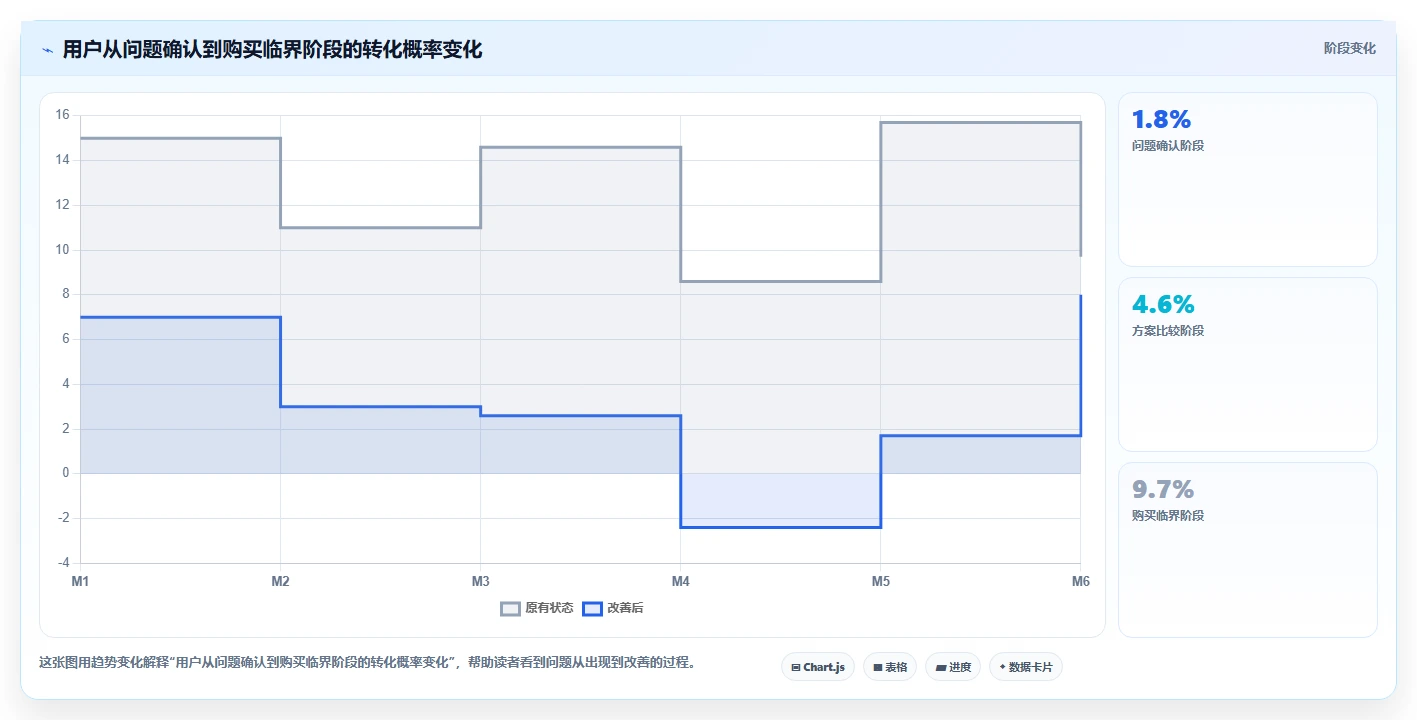Click the M1 x-axis label
This screenshot has width=1417, height=720.
pos(80,581)
